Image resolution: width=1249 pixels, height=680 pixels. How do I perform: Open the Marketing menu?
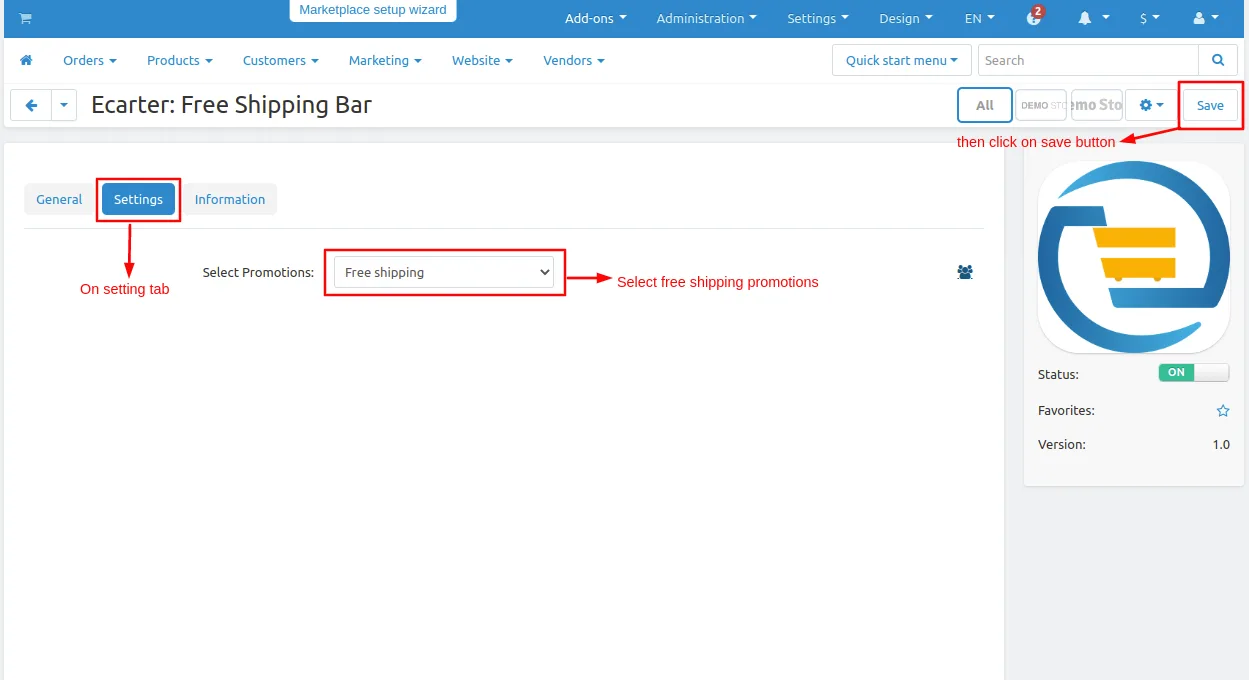pos(385,60)
